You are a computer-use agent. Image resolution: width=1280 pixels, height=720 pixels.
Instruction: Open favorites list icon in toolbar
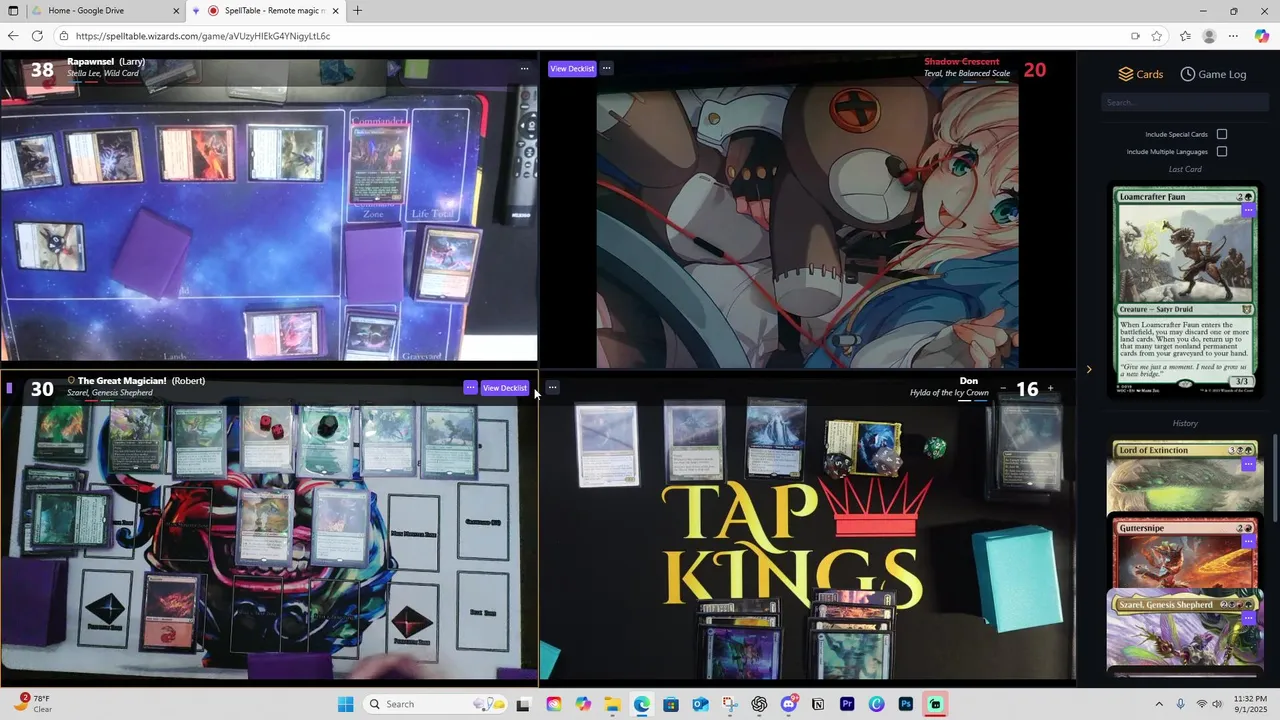tap(1185, 36)
